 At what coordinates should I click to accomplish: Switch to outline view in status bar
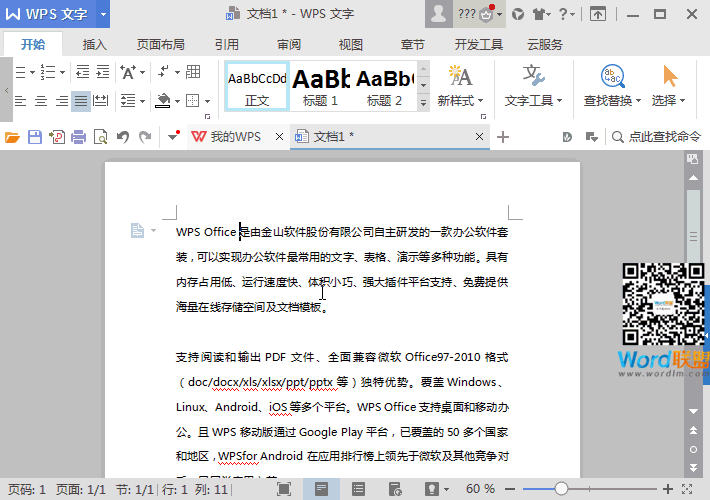[x=358, y=489]
